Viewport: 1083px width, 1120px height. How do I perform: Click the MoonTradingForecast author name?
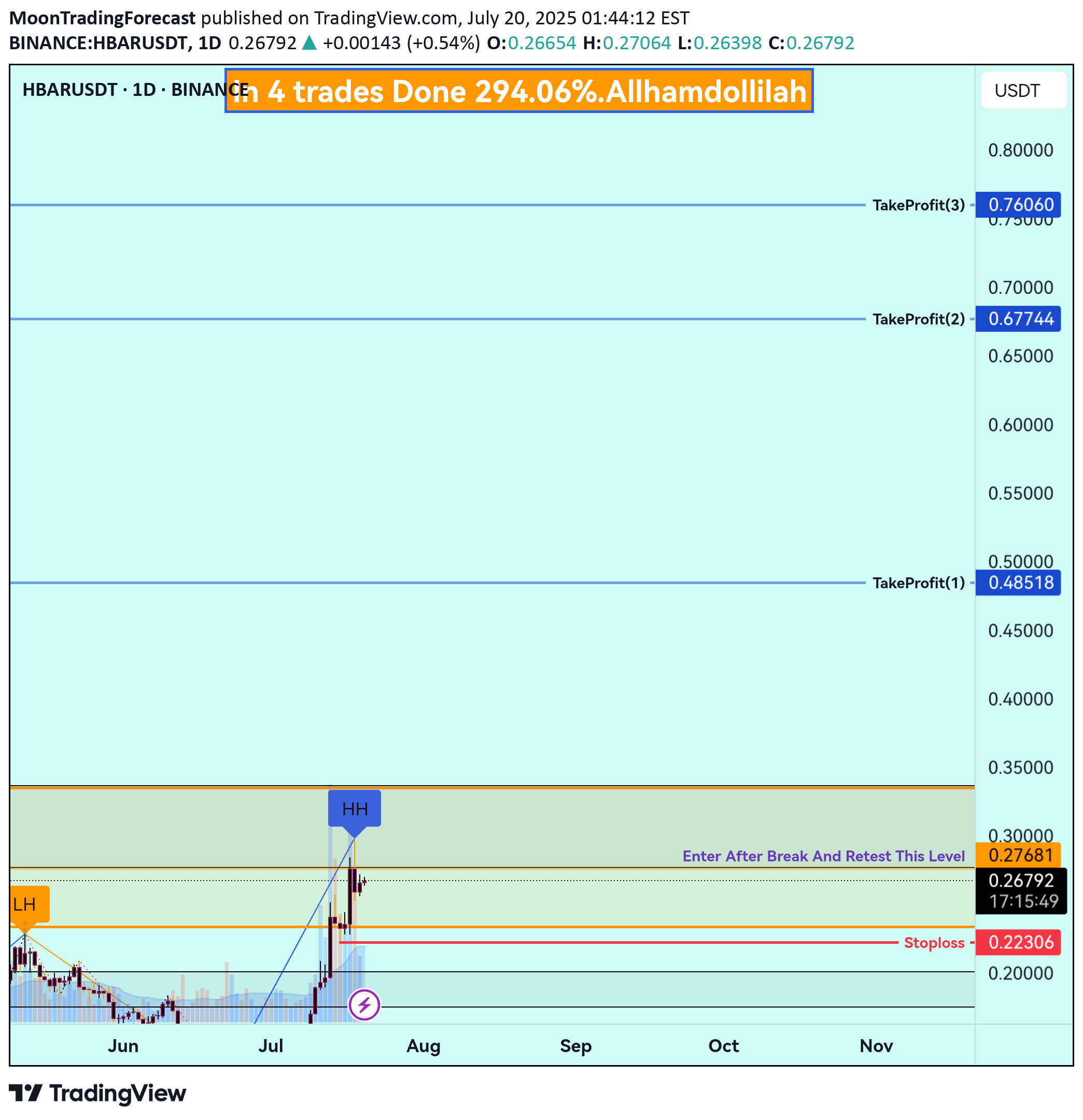pos(102,18)
